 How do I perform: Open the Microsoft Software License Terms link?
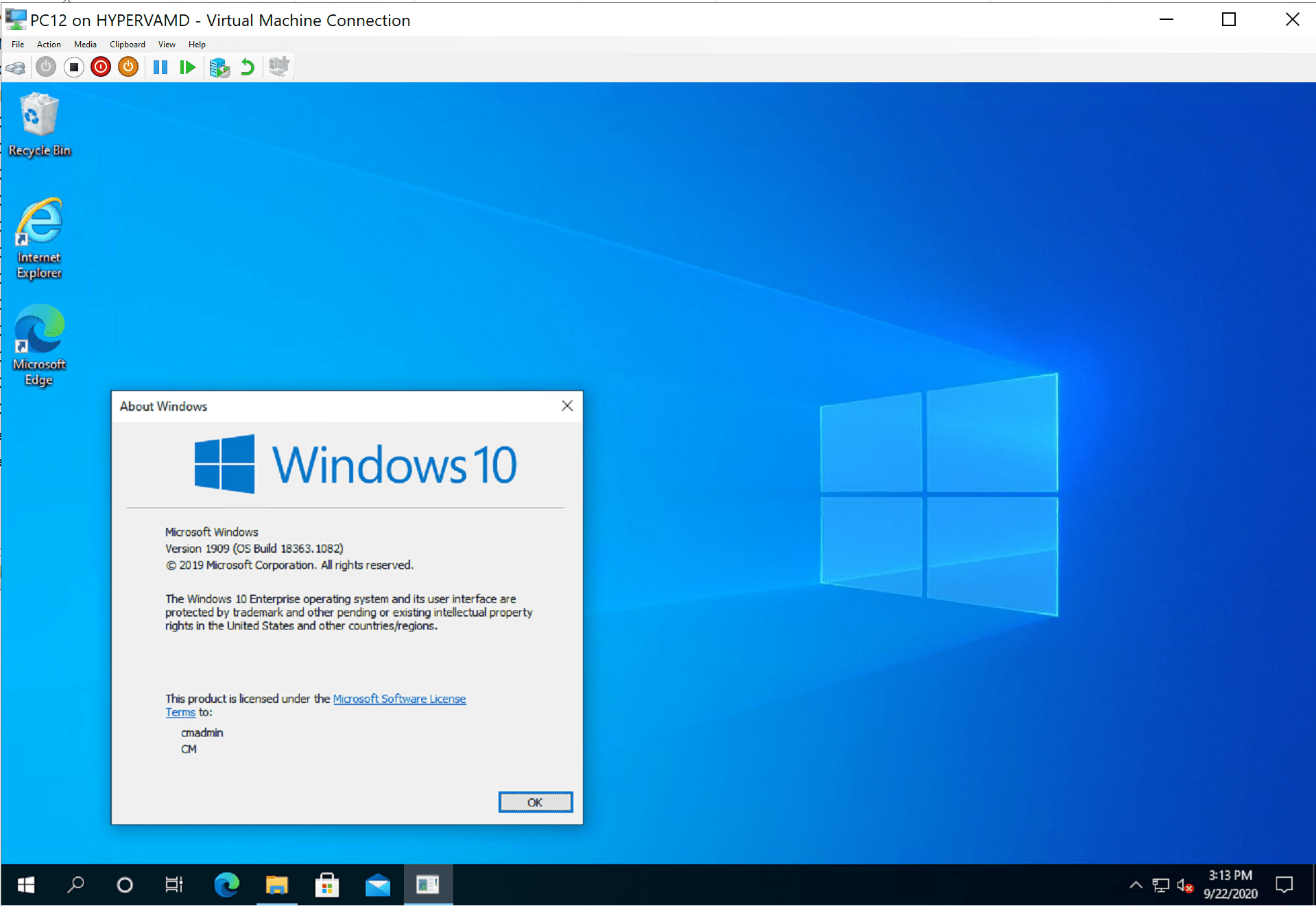[x=399, y=698]
